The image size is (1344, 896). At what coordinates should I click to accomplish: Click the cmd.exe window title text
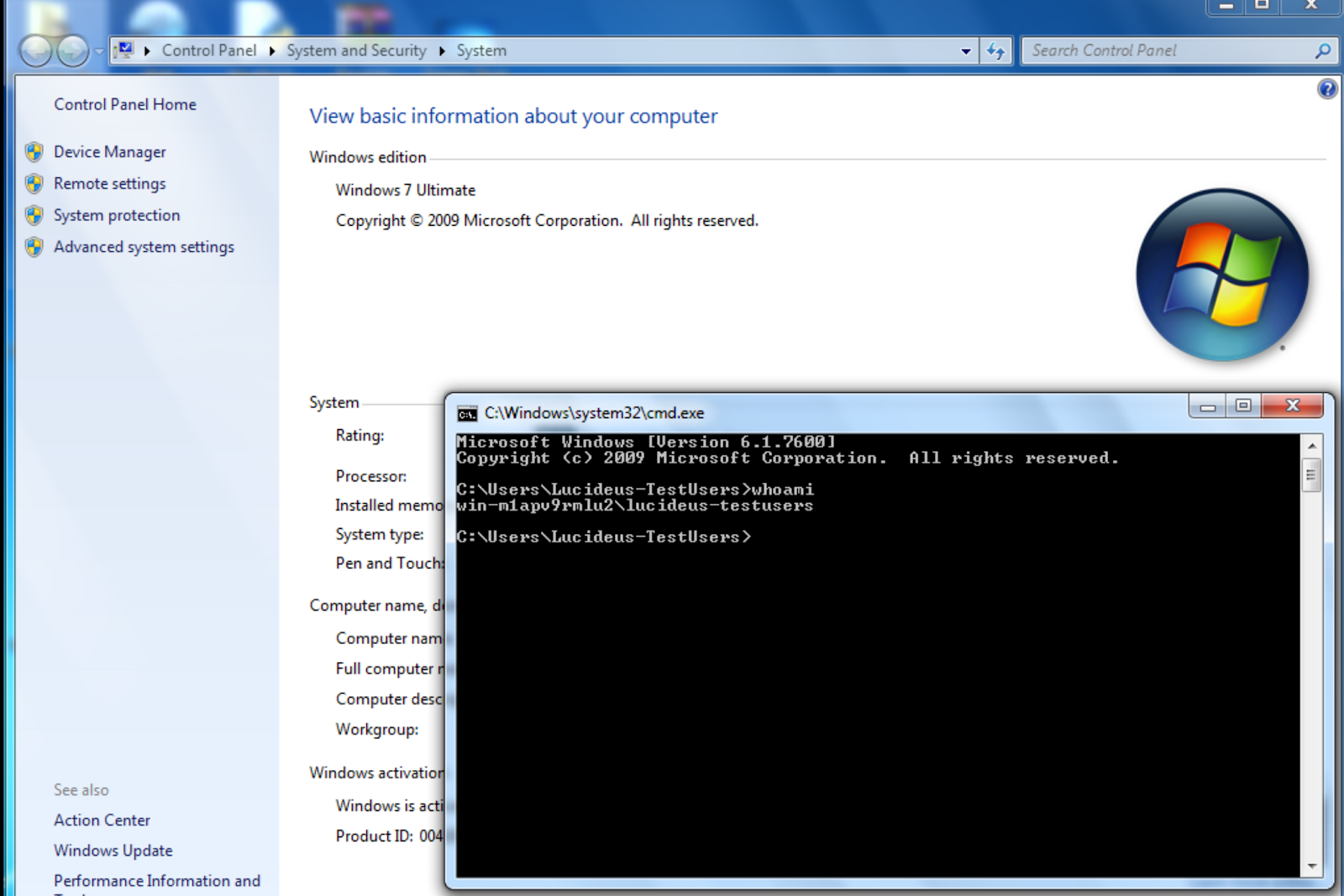(595, 413)
